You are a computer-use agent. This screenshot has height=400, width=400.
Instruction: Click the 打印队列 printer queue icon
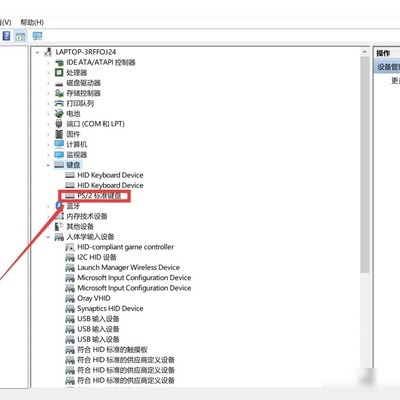point(59,103)
